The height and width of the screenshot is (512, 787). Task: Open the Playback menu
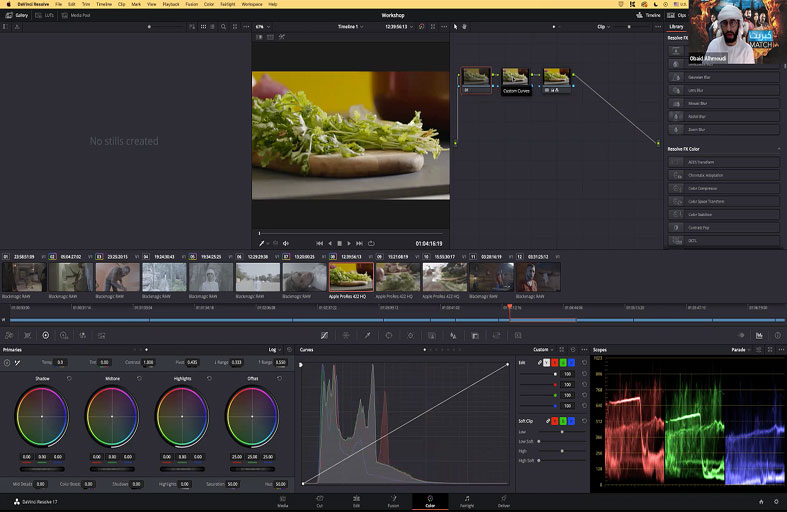tap(171, 4)
